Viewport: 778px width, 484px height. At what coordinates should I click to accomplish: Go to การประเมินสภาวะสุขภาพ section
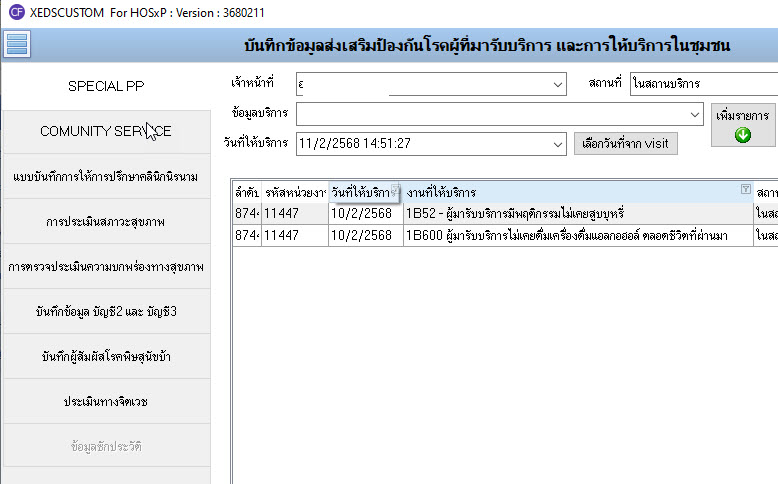[106, 222]
